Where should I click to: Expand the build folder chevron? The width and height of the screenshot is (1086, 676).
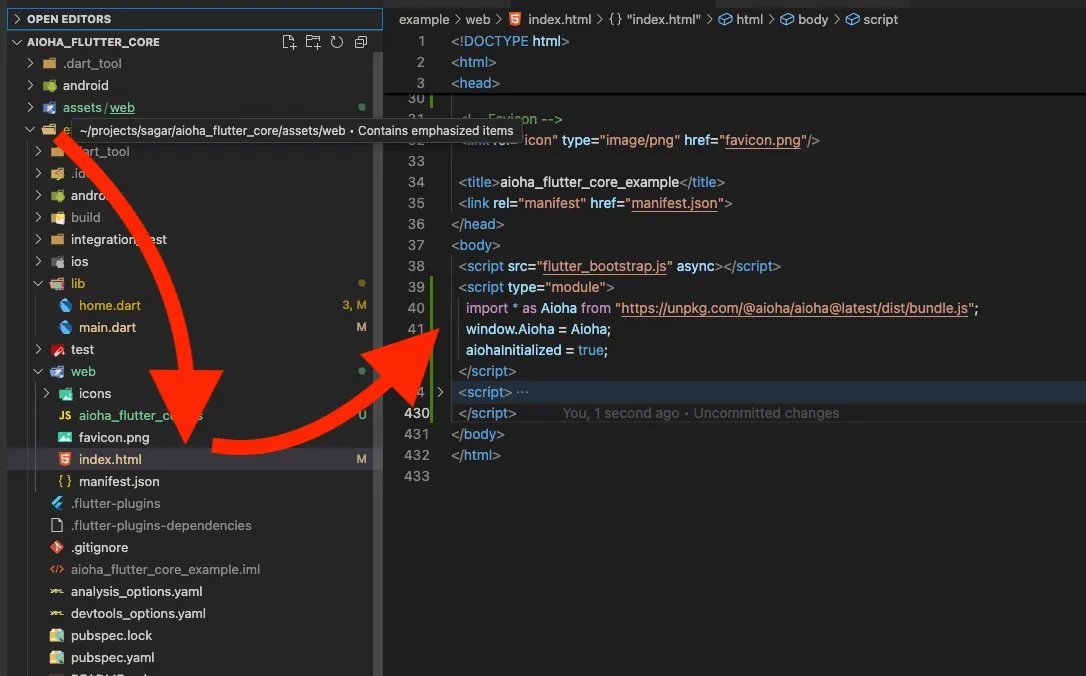point(38,217)
